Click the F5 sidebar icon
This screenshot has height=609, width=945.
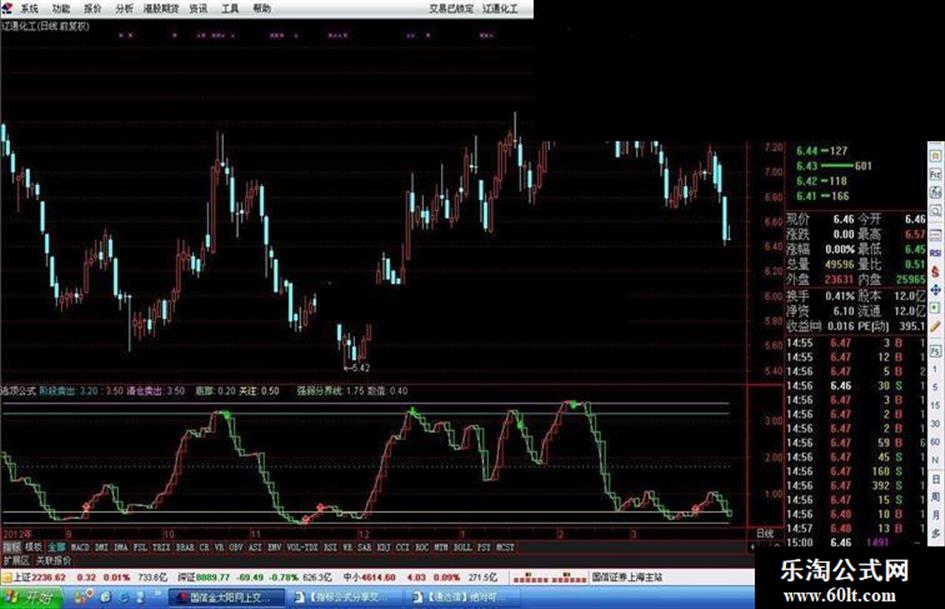pyautogui.click(x=936, y=350)
